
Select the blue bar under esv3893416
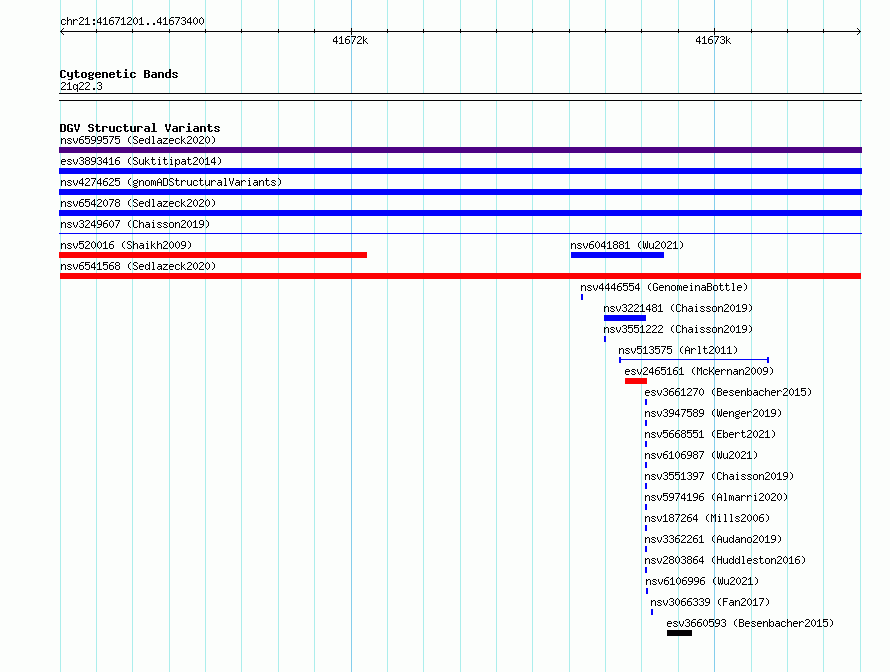460,171
